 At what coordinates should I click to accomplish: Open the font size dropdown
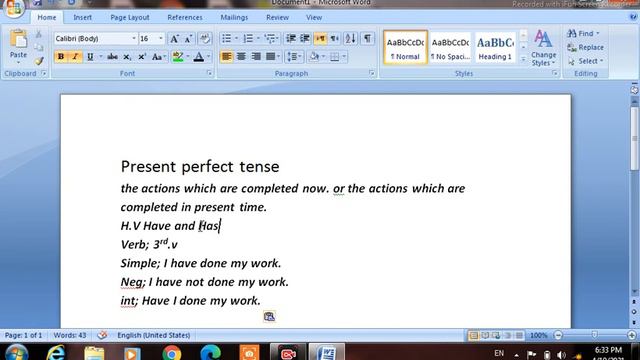[160, 39]
